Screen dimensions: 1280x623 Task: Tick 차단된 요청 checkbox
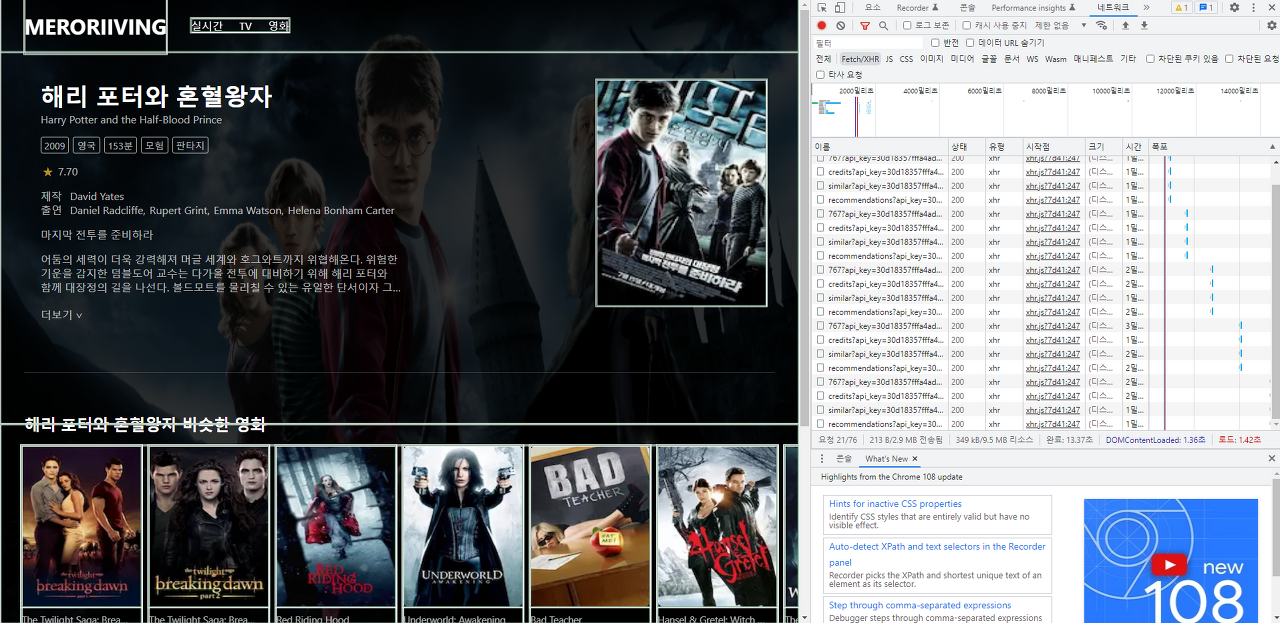1229,59
